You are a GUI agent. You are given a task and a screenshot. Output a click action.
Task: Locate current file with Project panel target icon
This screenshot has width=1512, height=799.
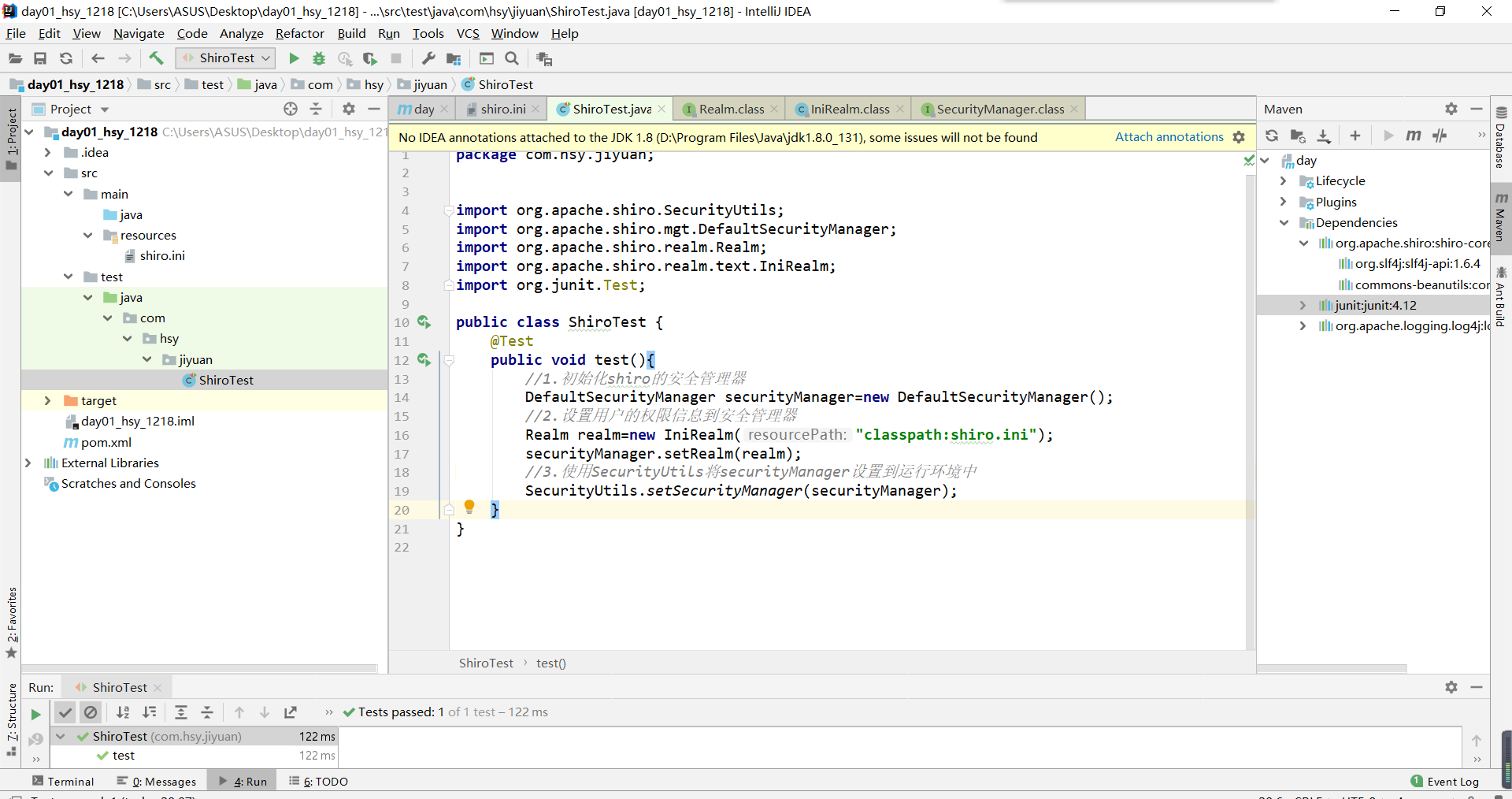(291, 109)
